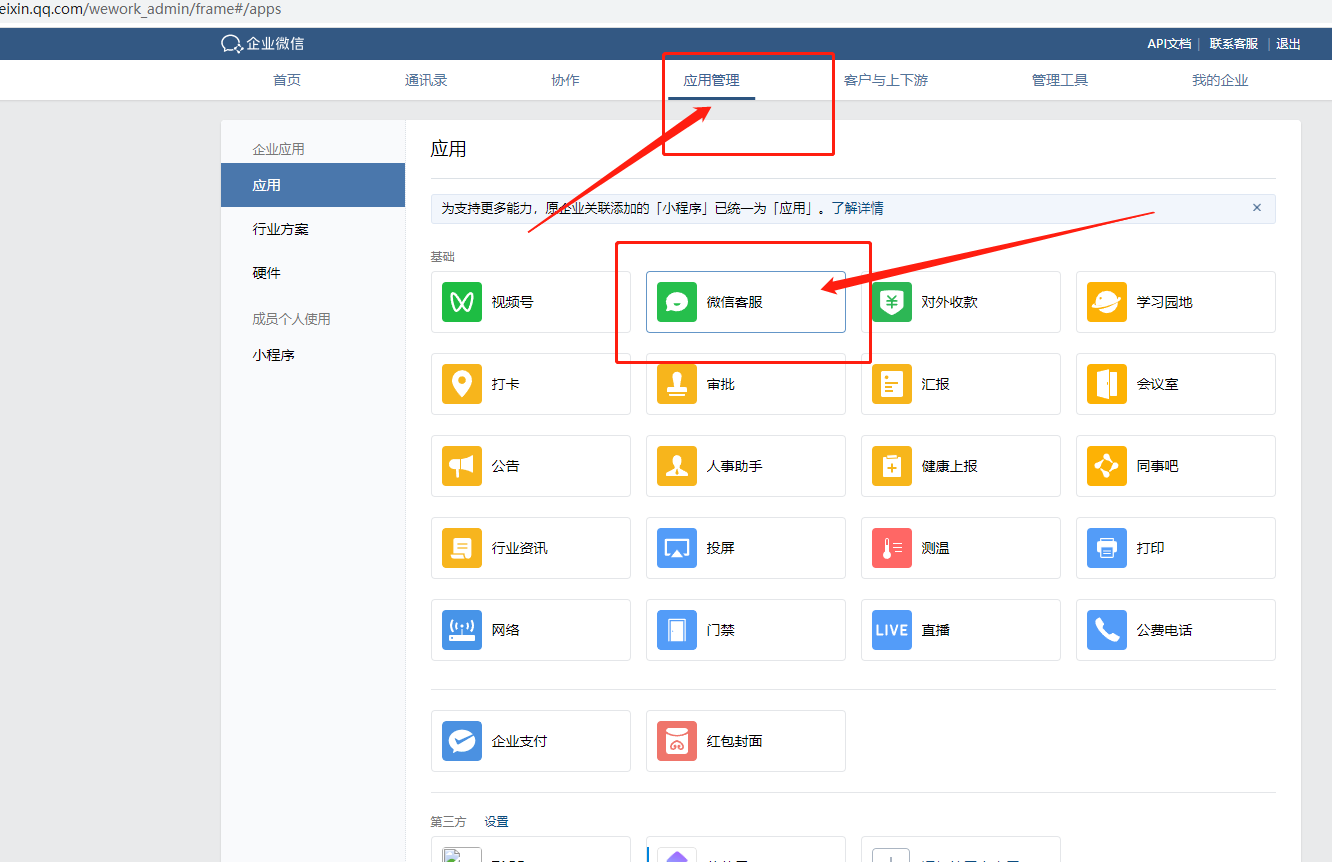Open the API文档 link

pos(1169,44)
